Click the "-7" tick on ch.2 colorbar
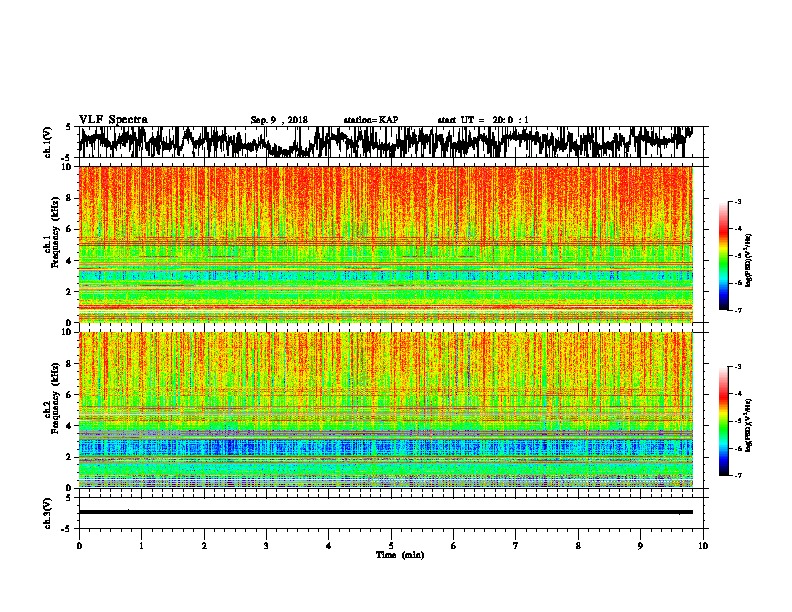 pyautogui.click(x=737, y=475)
